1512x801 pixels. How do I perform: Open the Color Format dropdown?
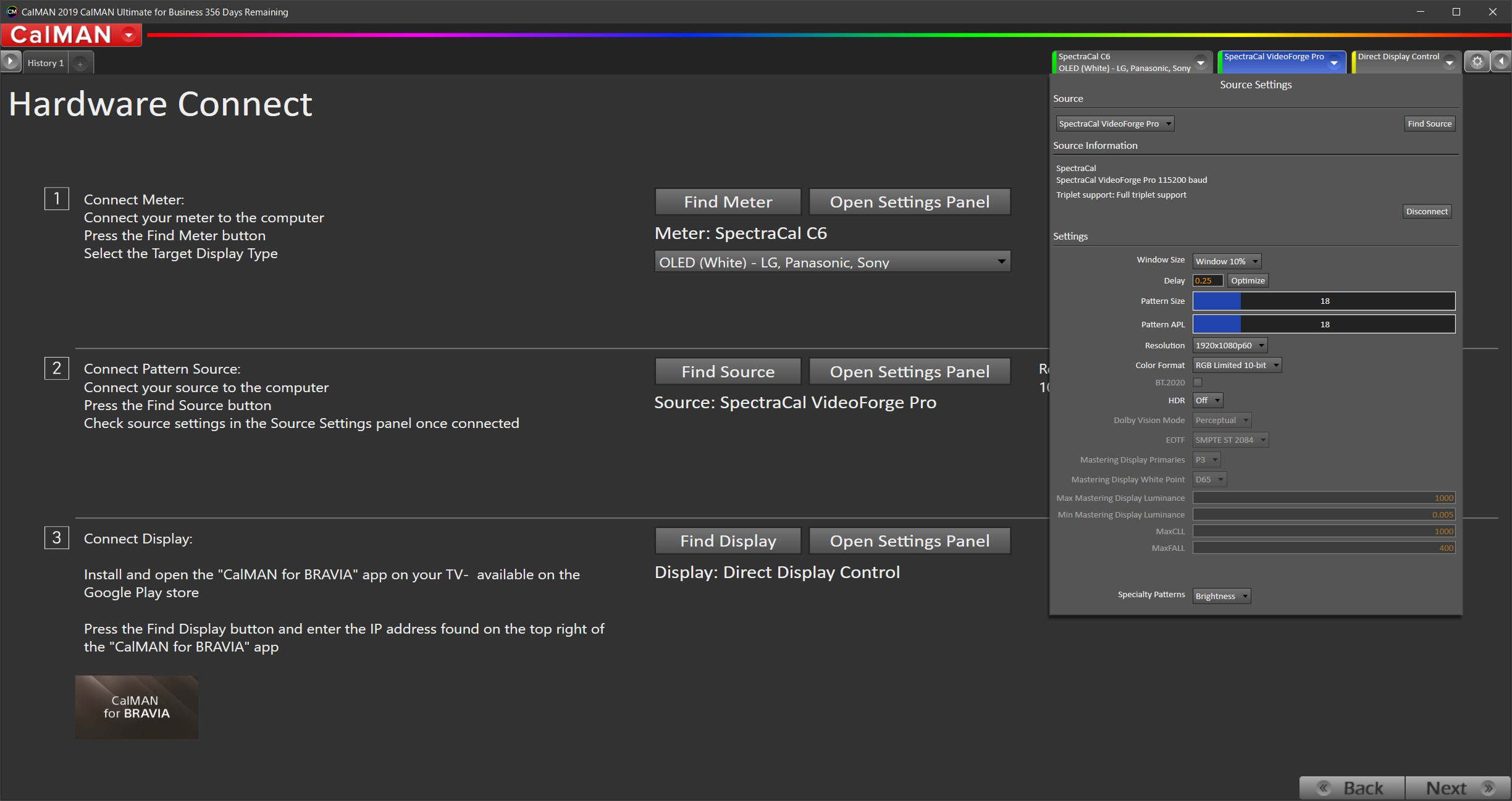(x=1237, y=365)
